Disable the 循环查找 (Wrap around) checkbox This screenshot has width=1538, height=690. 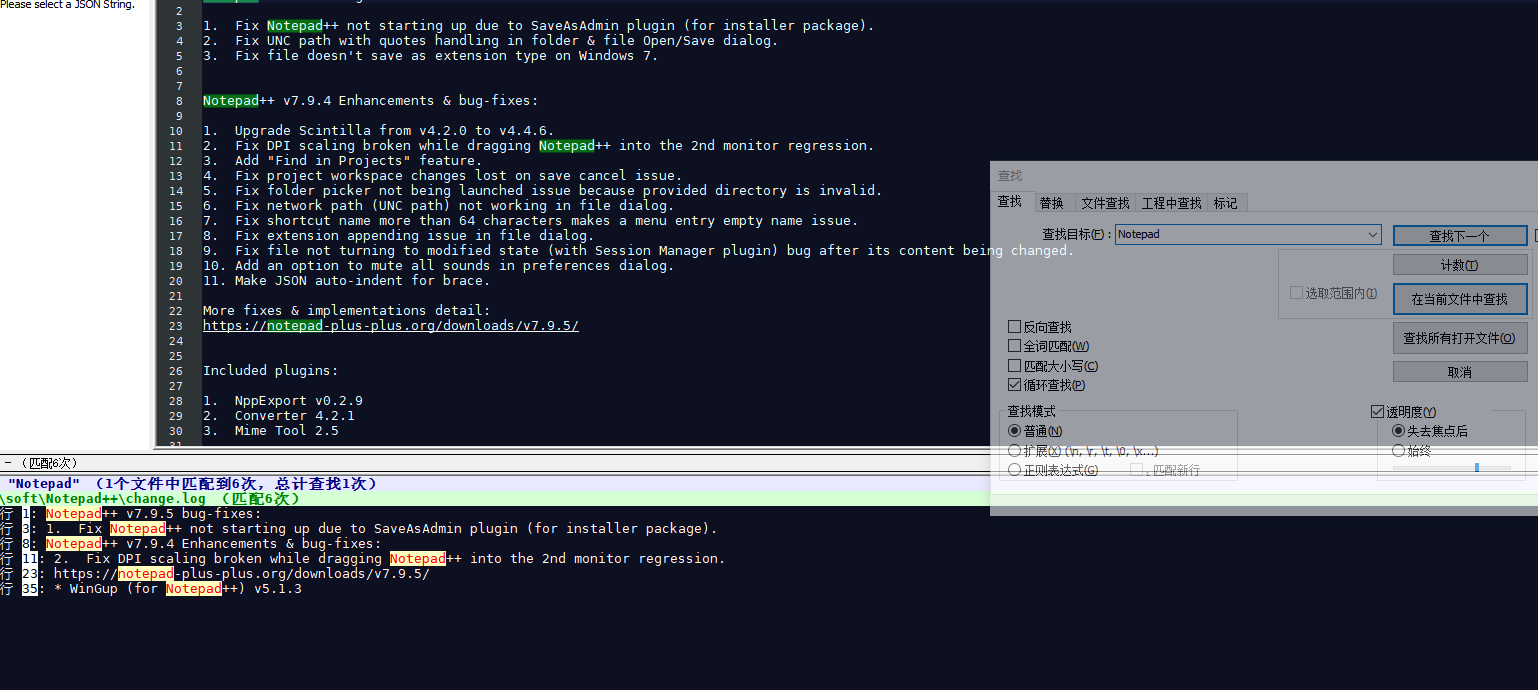click(x=1014, y=384)
